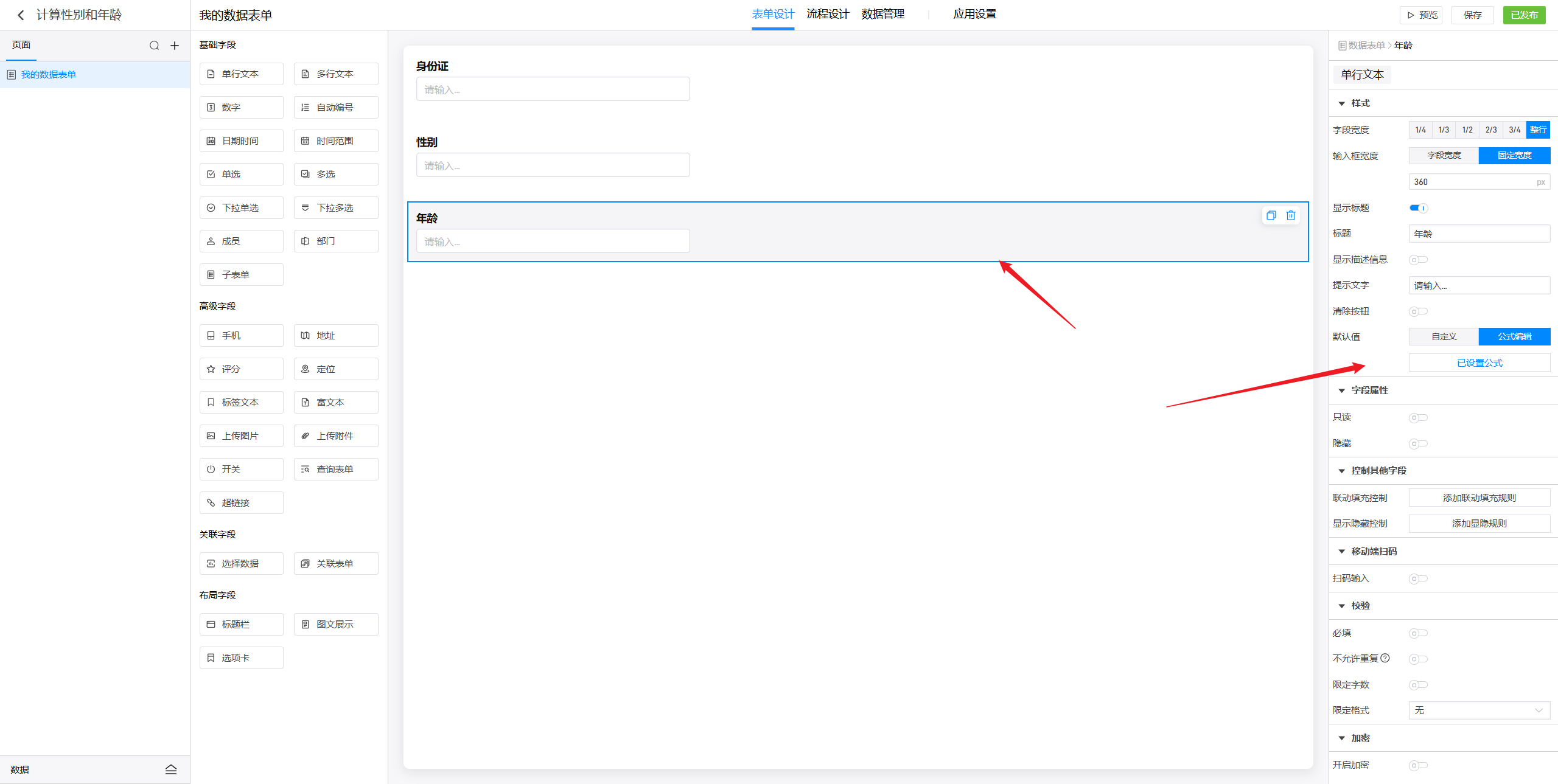1558x784 pixels.
Task: Open the 数据管理 tab
Action: (882, 14)
